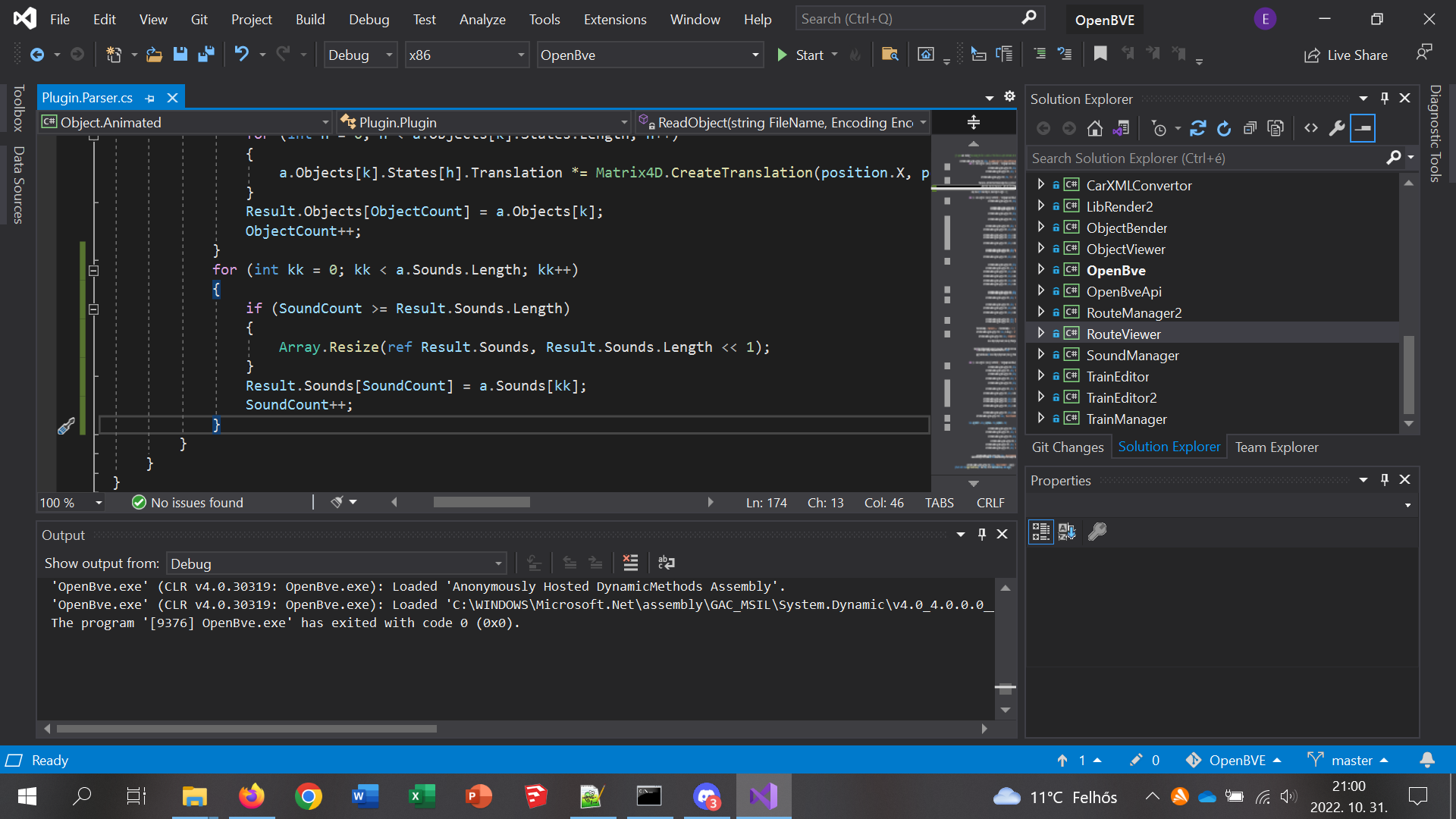Open the Show output from dropdown
Image resolution: width=1456 pixels, height=819 pixels.
497,563
